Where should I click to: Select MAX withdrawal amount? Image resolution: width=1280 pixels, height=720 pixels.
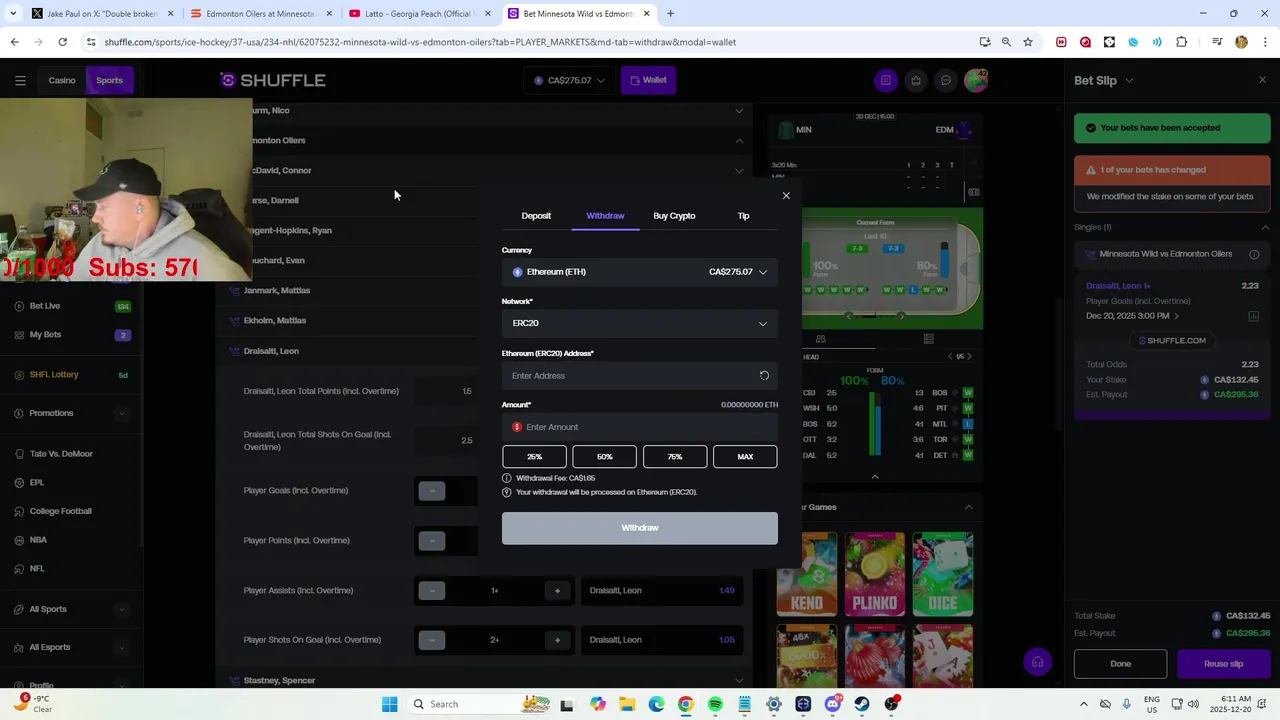point(745,457)
